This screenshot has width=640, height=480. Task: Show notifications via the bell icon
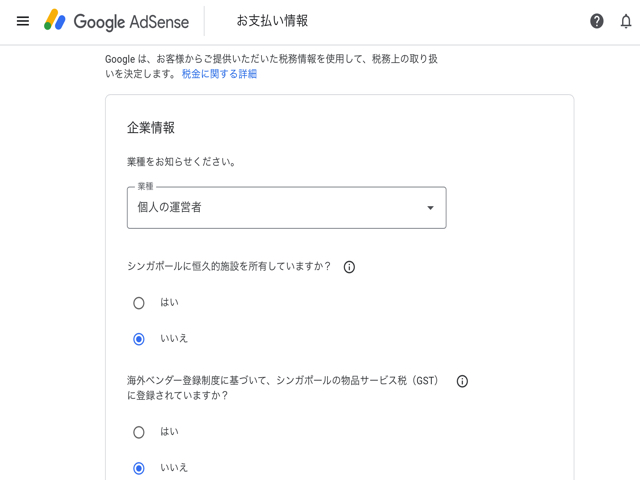pyautogui.click(x=626, y=21)
